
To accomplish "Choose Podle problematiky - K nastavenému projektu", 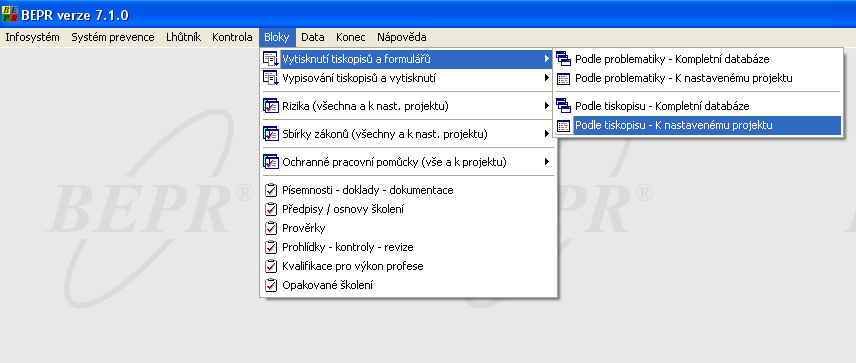I will click(698, 78).
